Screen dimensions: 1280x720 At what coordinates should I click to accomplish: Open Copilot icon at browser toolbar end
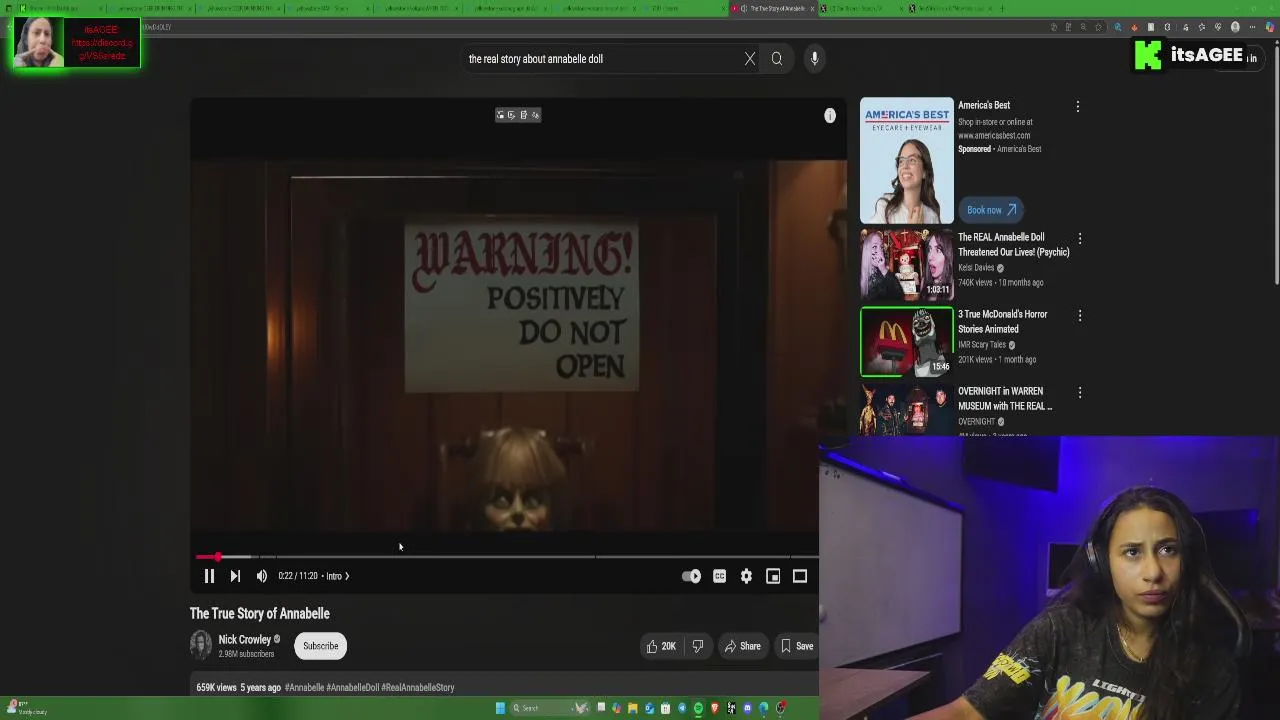[1270, 27]
